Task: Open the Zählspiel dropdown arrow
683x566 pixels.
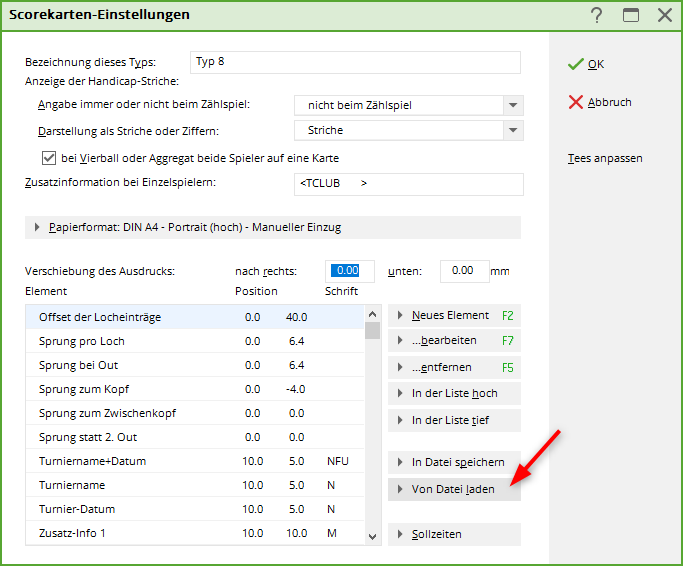Action: (x=512, y=105)
